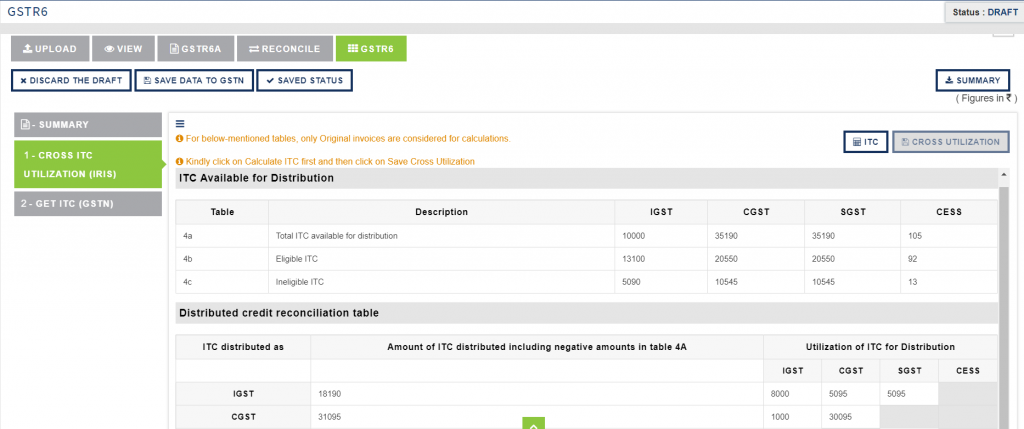Click the scrollbar up arrow

(x=1003, y=175)
